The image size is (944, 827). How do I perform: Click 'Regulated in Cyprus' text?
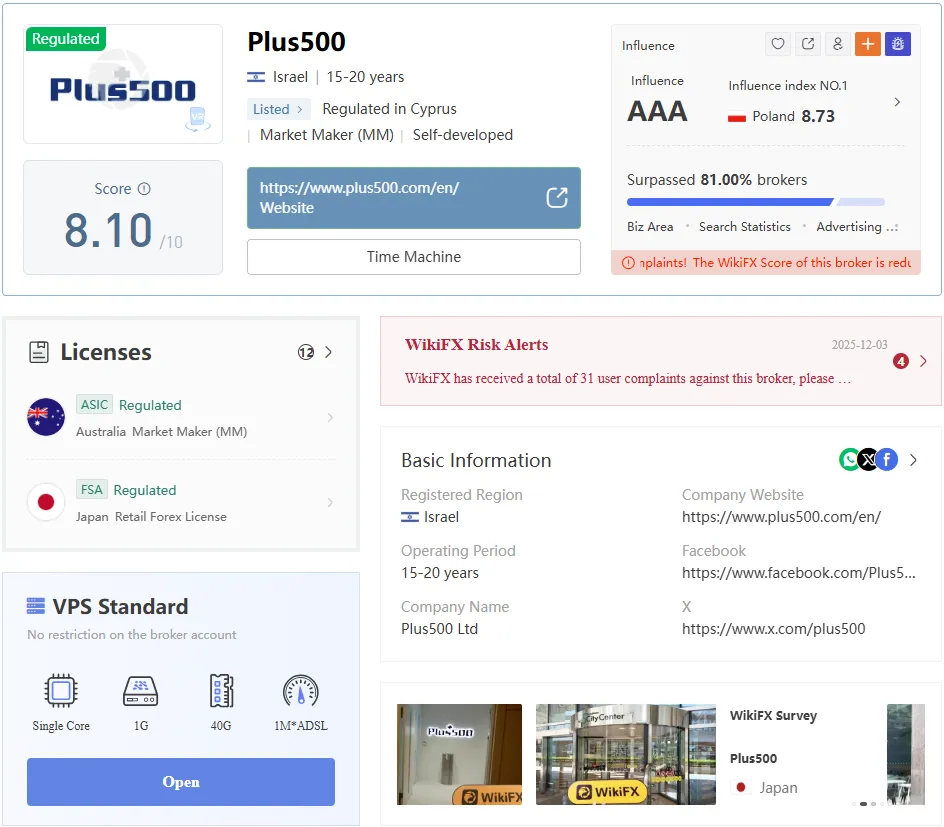[390, 109]
